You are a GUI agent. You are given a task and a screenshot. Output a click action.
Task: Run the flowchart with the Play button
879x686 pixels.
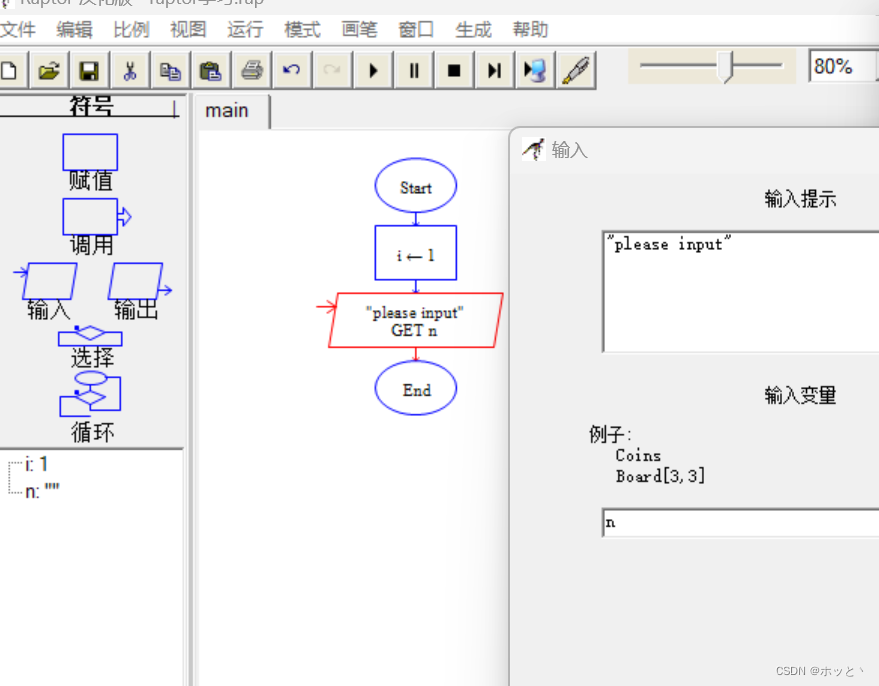coord(373,71)
